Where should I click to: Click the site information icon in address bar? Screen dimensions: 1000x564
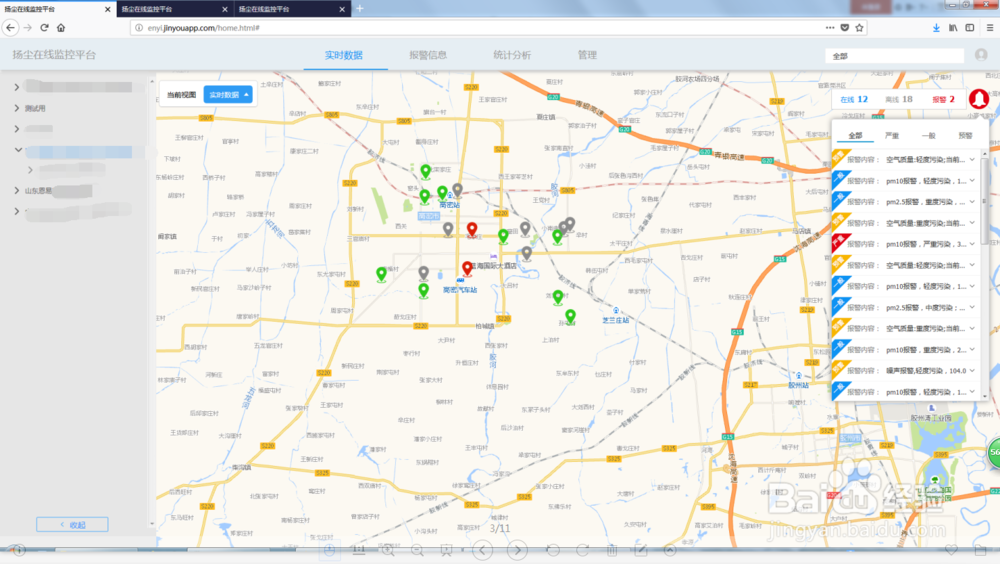pyautogui.click(x=139, y=27)
